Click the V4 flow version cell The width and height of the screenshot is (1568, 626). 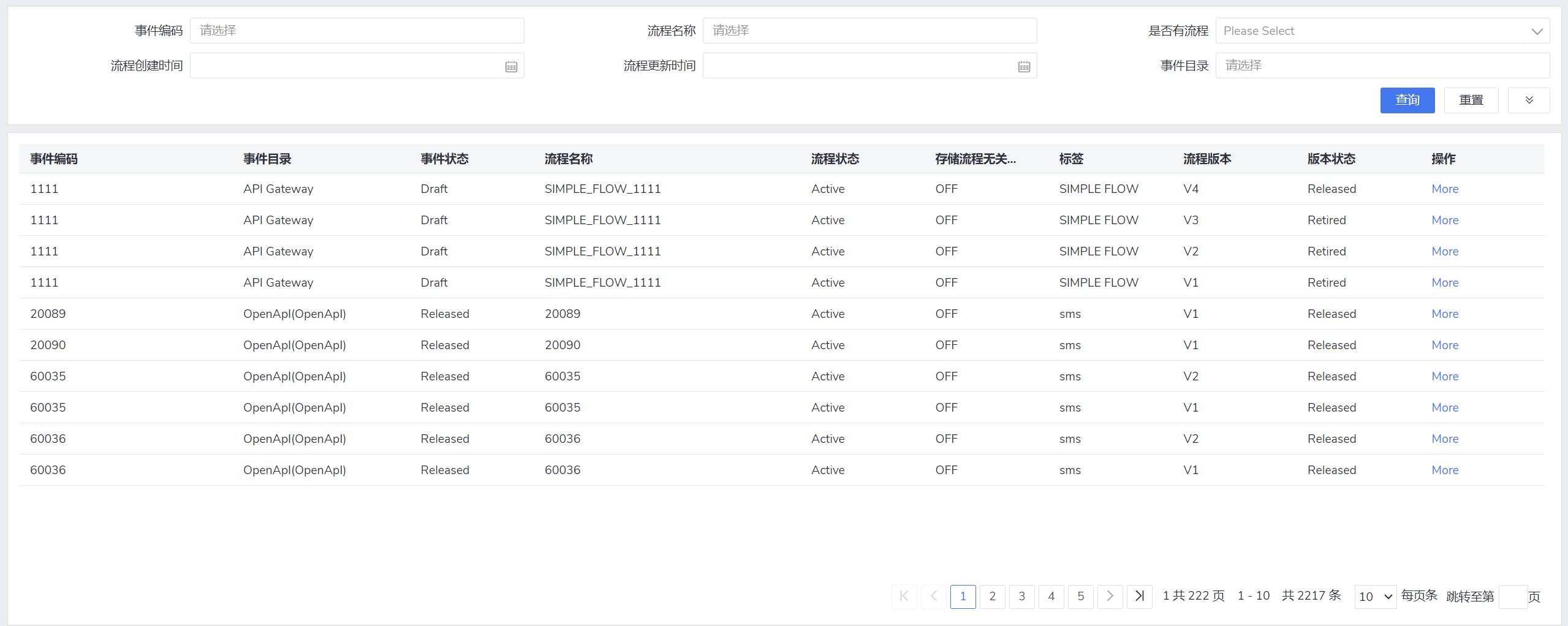click(x=1191, y=189)
